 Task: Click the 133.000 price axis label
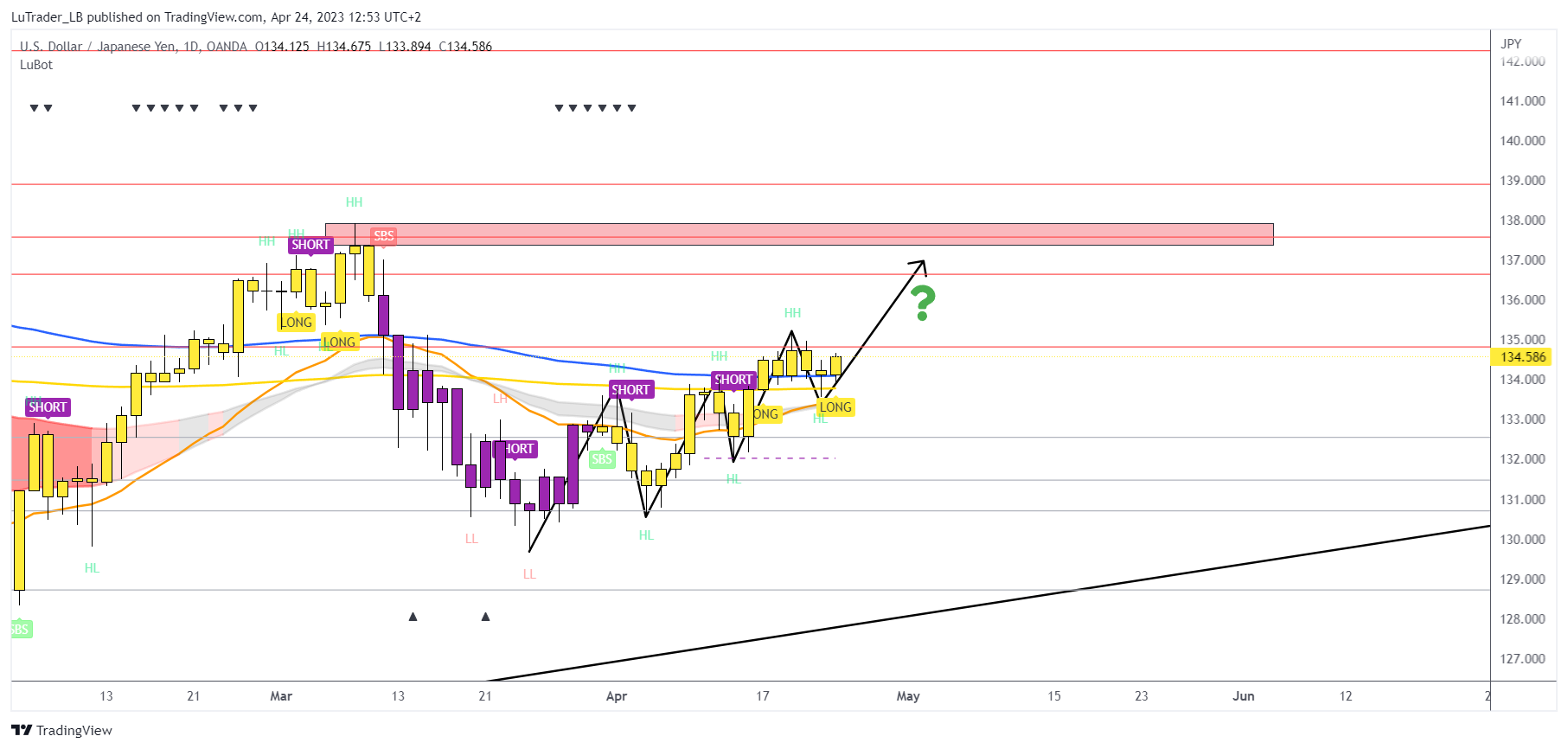click(1522, 419)
